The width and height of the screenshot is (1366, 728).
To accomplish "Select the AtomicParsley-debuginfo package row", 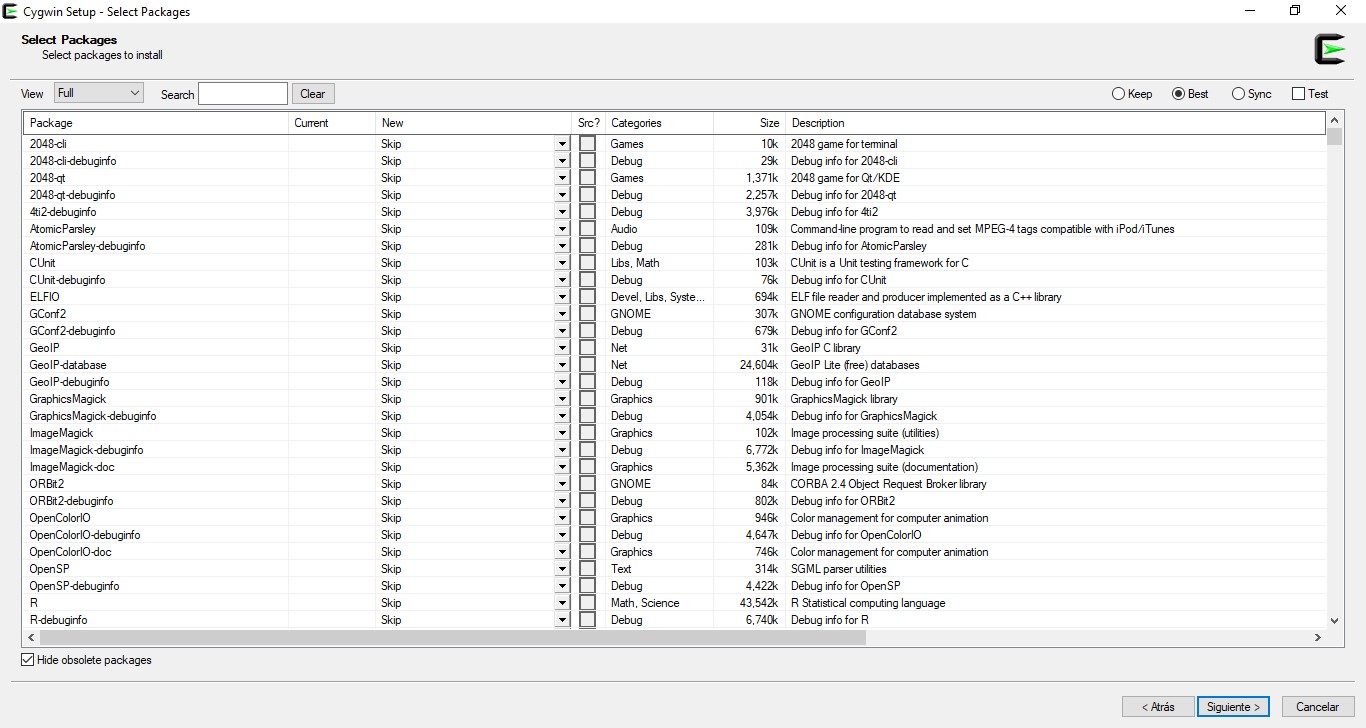I will pyautogui.click(x=675, y=246).
